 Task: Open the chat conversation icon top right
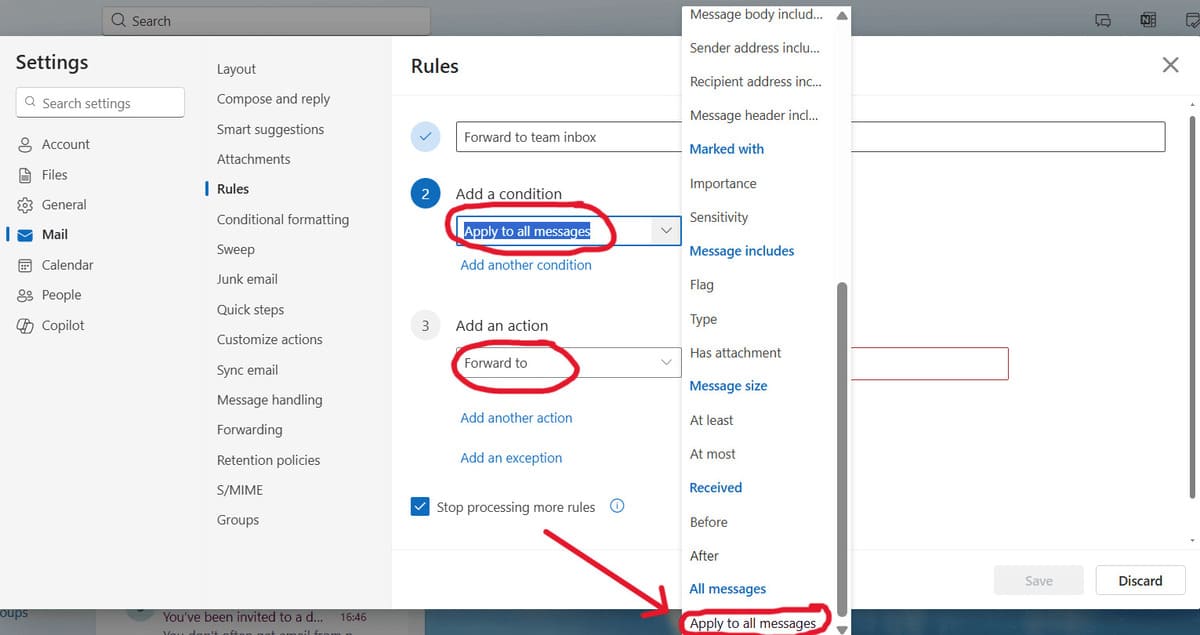[x=1105, y=20]
